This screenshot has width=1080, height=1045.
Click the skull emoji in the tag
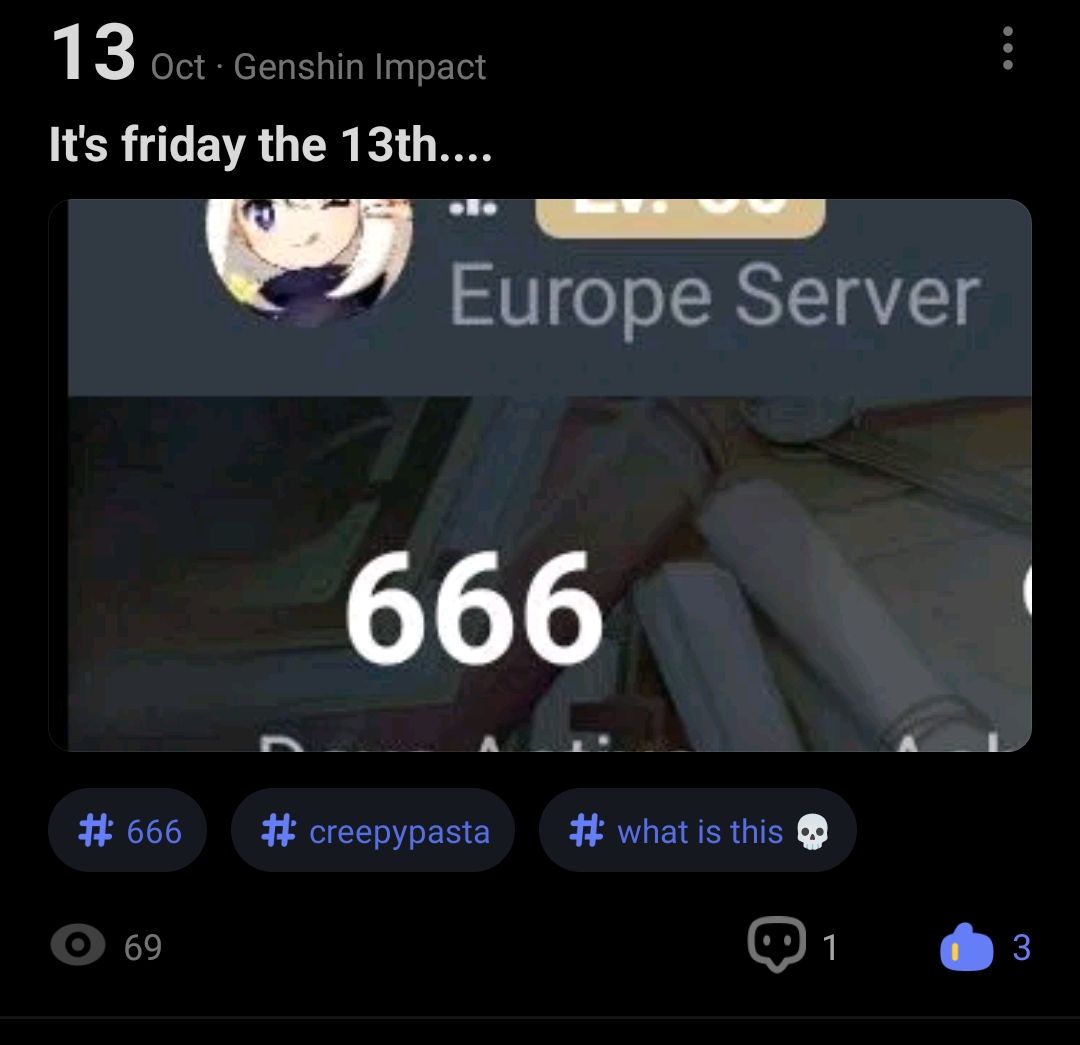812,831
